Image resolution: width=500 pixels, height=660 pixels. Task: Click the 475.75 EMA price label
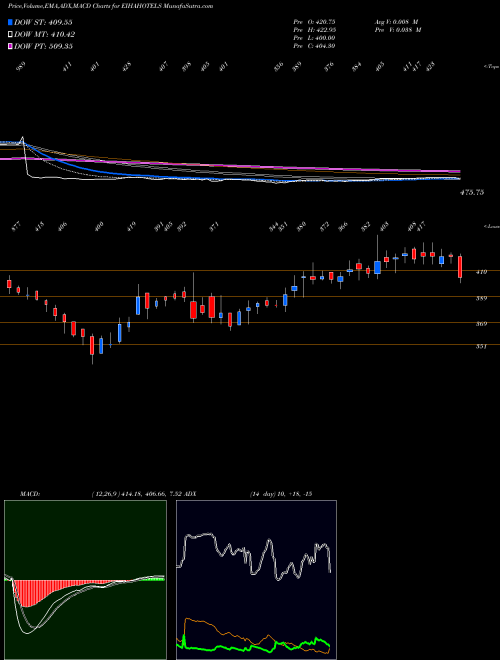point(472,192)
